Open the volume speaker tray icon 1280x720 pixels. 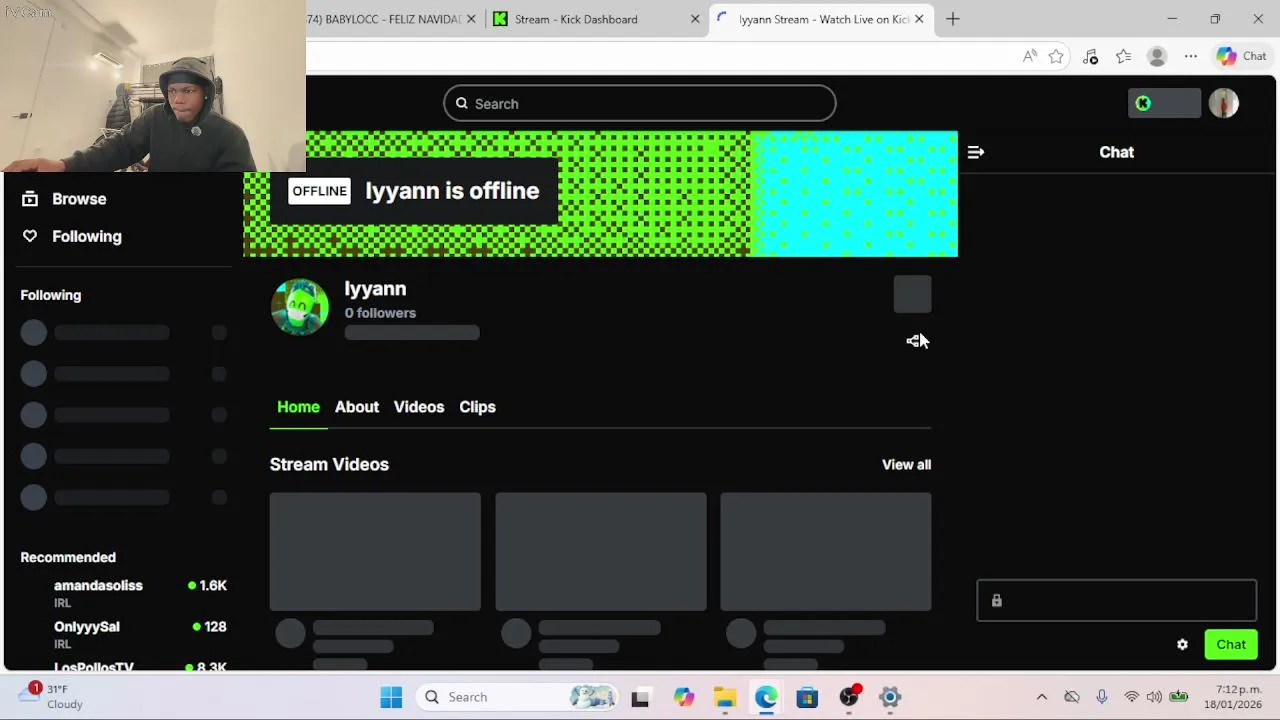(x=1154, y=697)
